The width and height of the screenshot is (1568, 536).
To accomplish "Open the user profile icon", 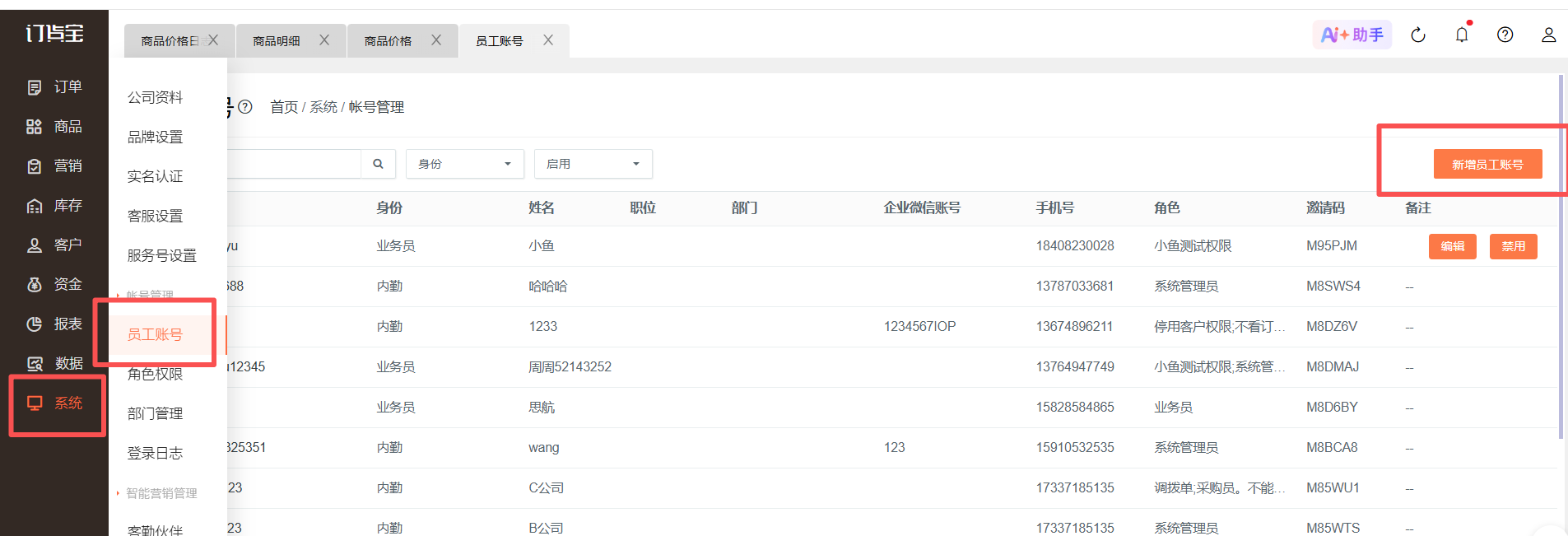I will (1548, 35).
